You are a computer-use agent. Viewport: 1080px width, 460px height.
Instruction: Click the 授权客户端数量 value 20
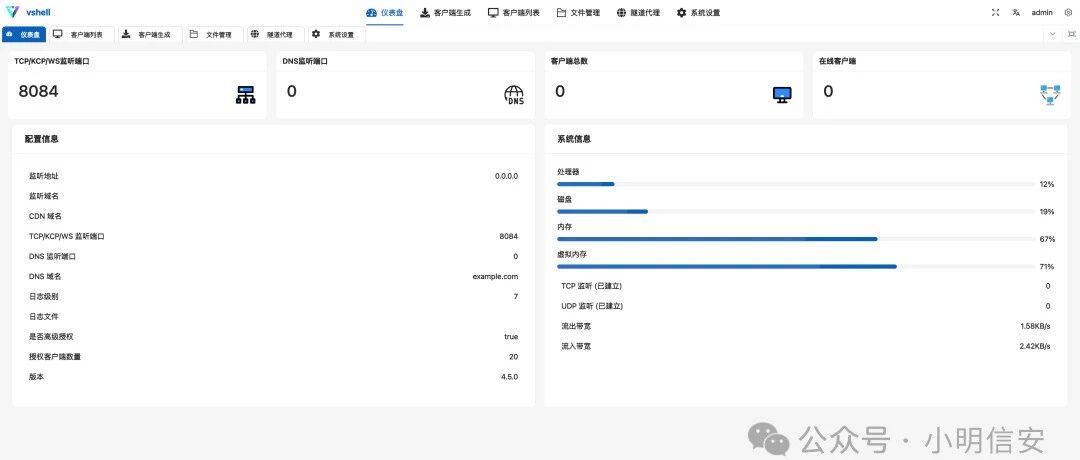514,357
